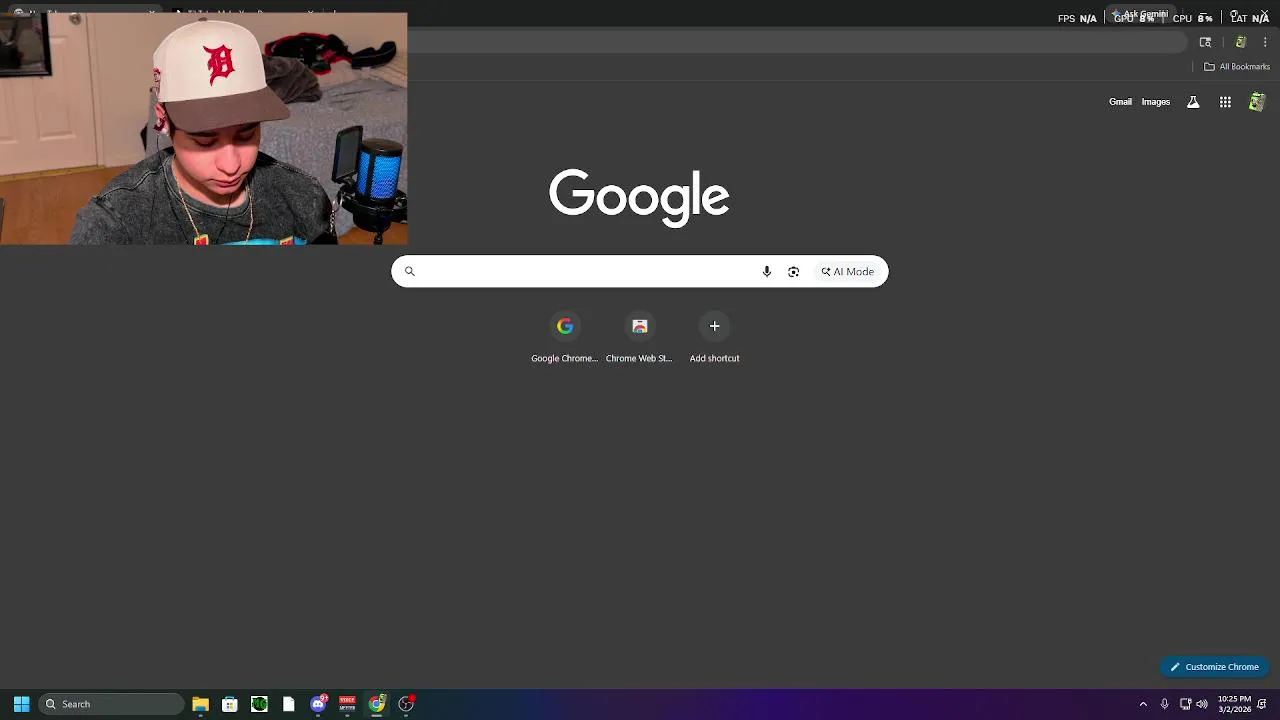The image size is (1280, 720).
Task: Open the Windows Start menu
Action: tap(21, 704)
